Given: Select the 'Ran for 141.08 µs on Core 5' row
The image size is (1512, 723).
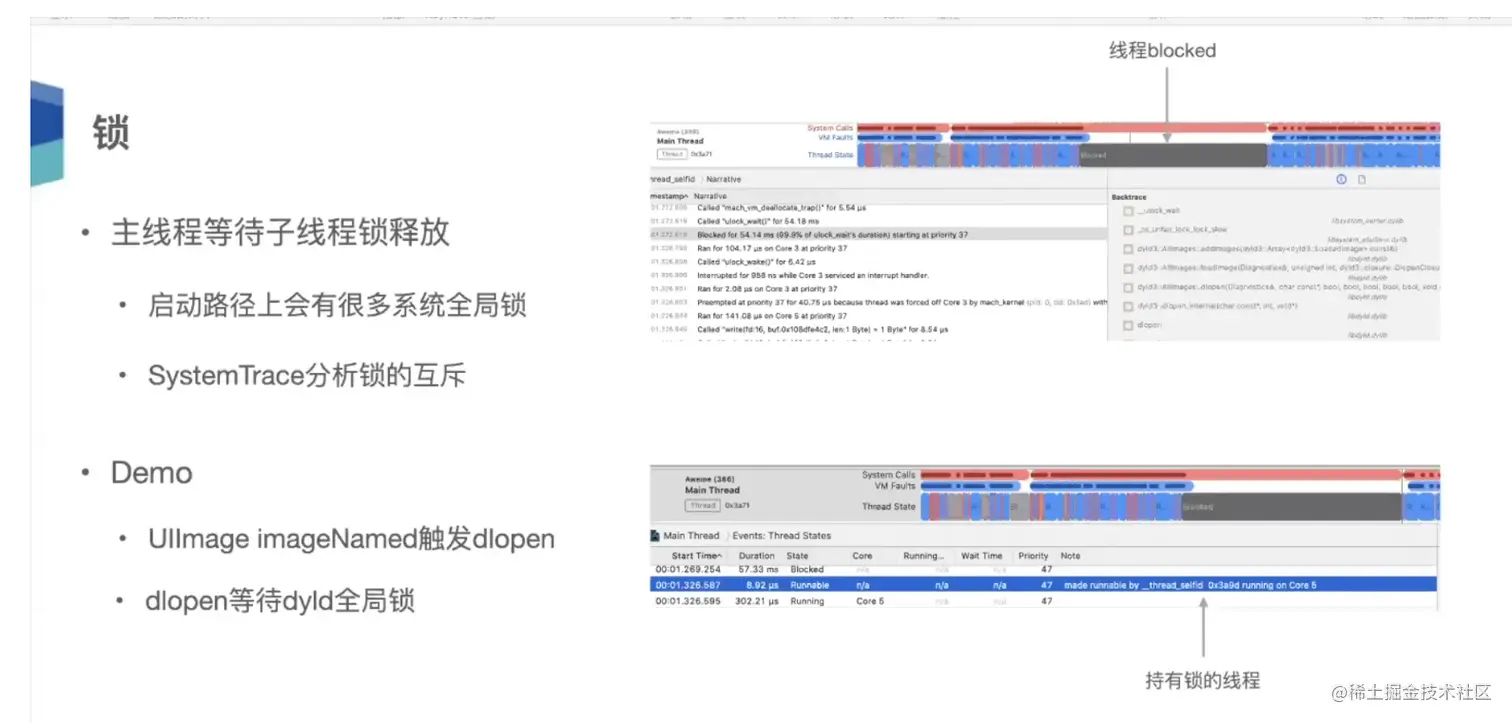Looking at the screenshot, I should click(x=879, y=316).
